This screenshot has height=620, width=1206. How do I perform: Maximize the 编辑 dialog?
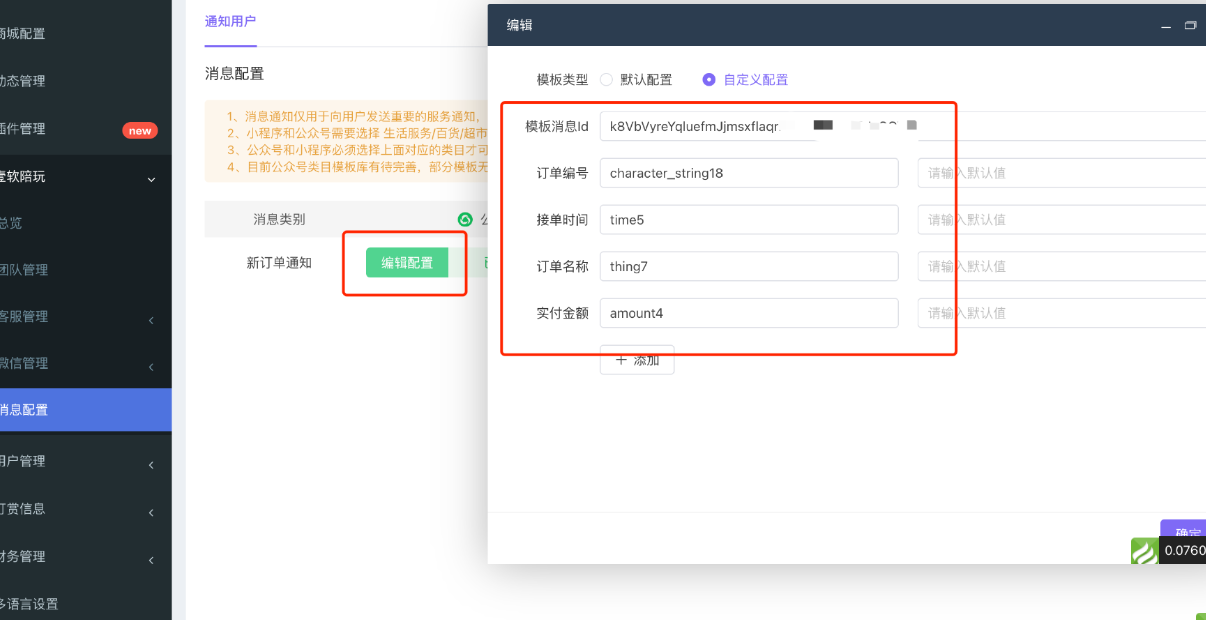pyautogui.click(x=1190, y=26)
